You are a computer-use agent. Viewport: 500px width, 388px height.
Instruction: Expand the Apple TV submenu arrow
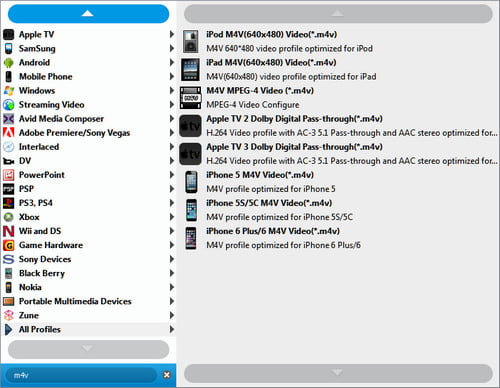[172, 34]
